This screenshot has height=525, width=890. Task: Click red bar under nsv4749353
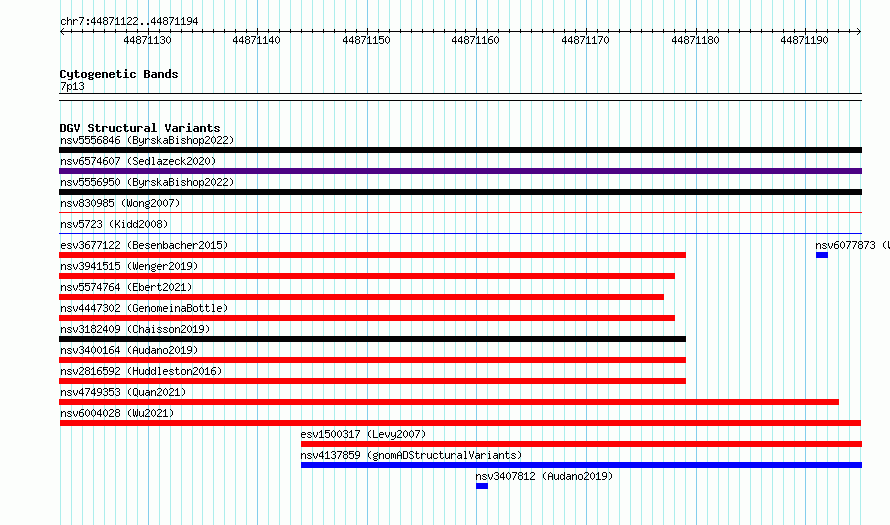coord(449,402)
